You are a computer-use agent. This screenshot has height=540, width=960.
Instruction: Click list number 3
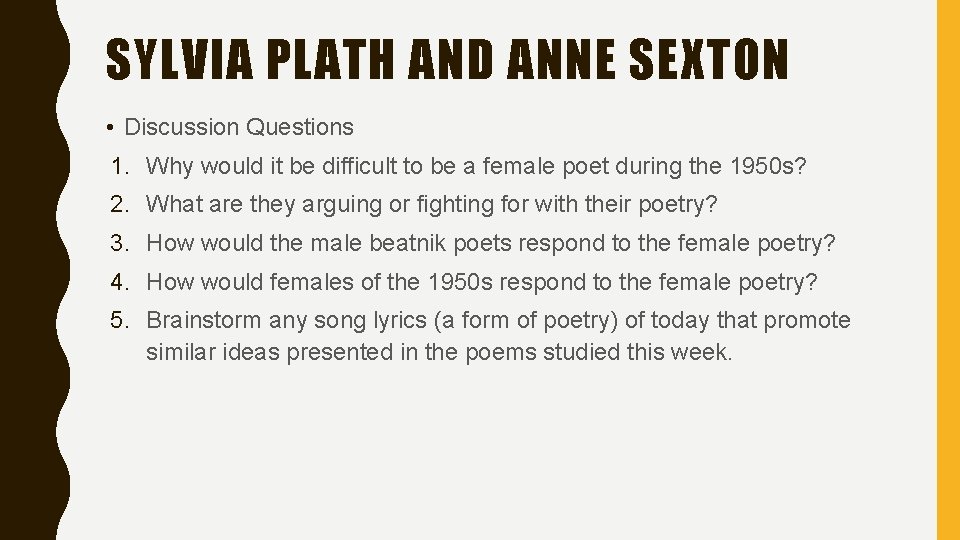119,243
